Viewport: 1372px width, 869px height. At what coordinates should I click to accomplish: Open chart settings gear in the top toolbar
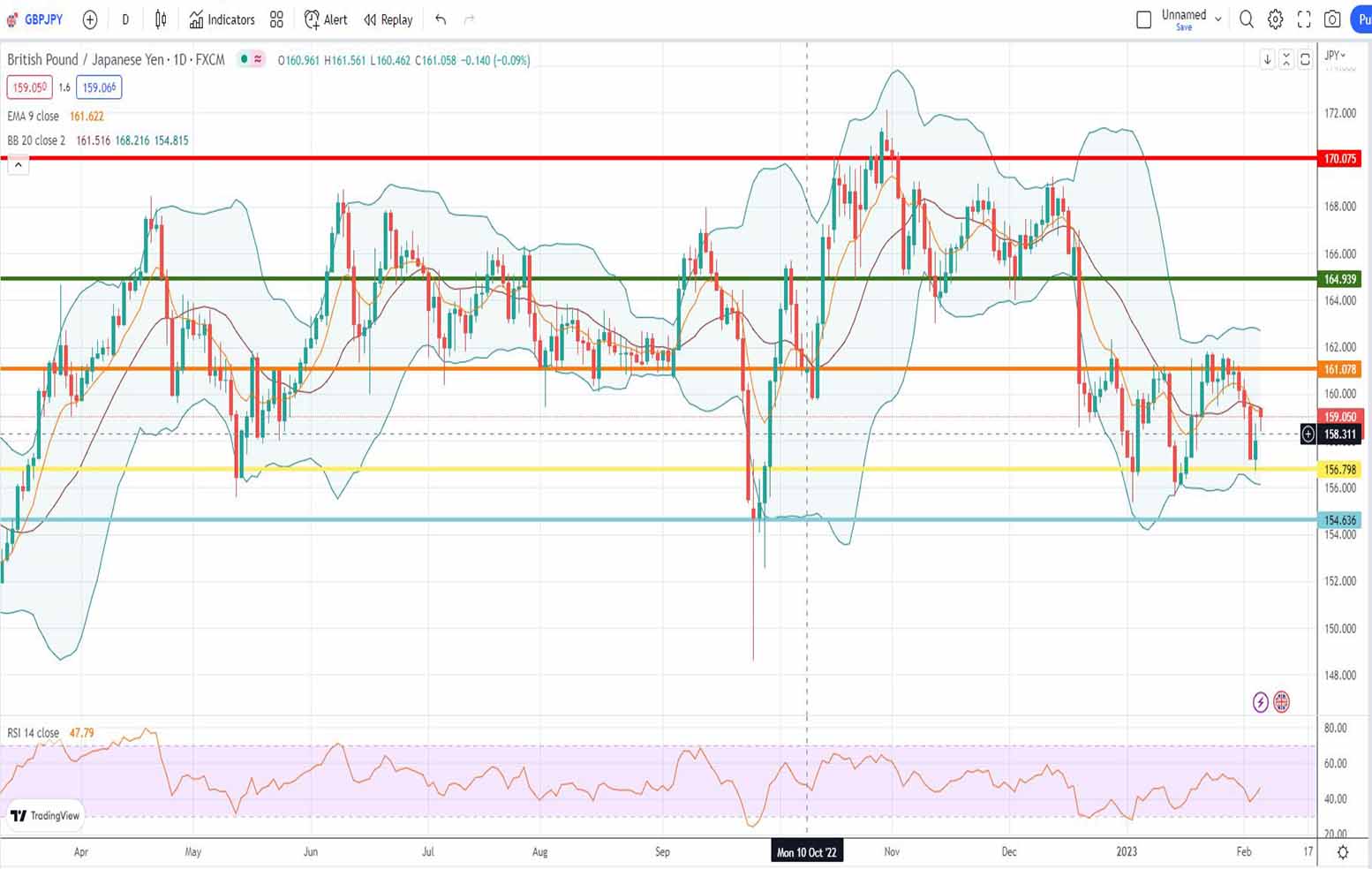1275,19
